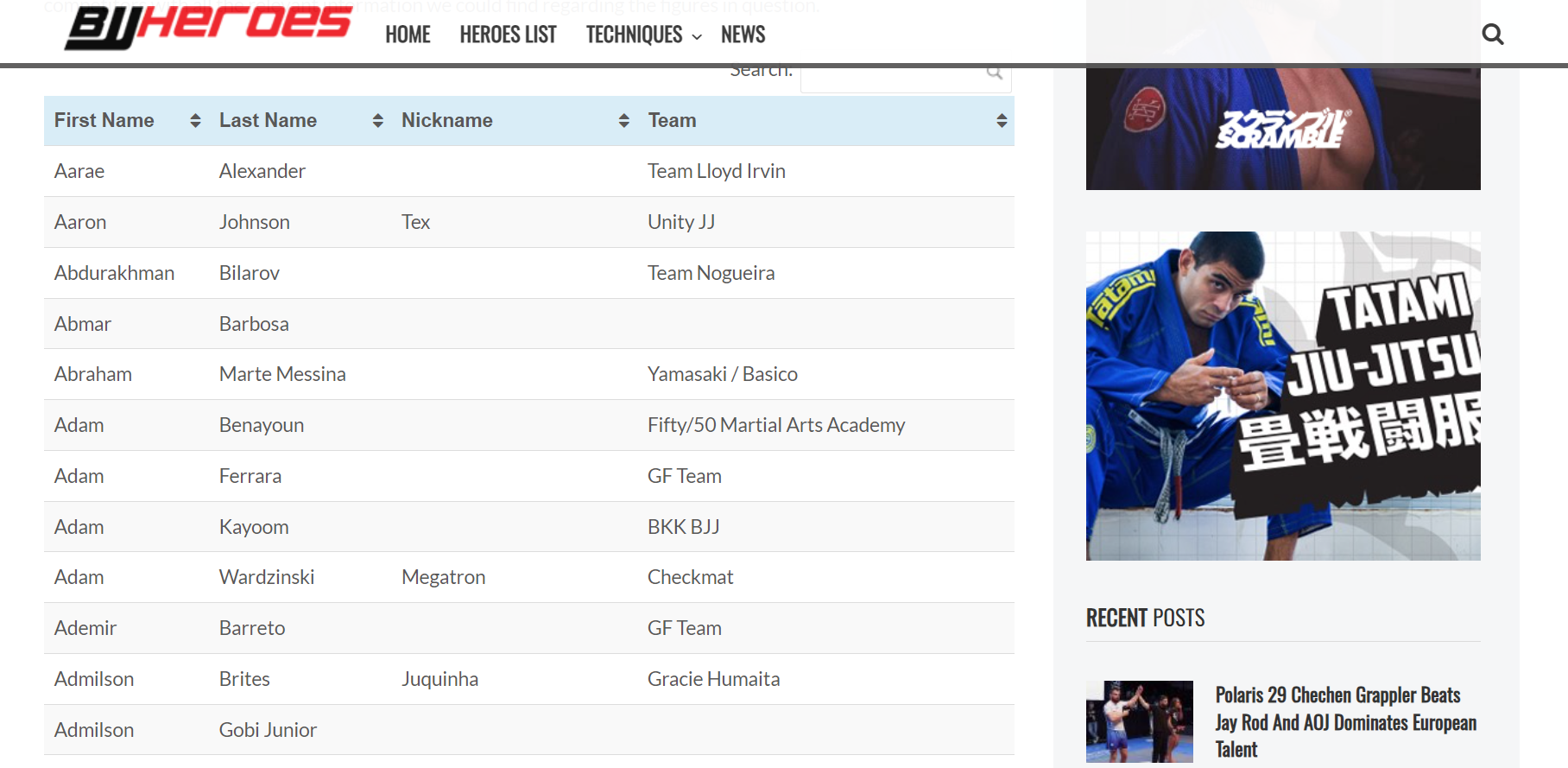Select GF Team in Ferrara row
This screenshot has height=768, width=1568.
tap(685, 476)
